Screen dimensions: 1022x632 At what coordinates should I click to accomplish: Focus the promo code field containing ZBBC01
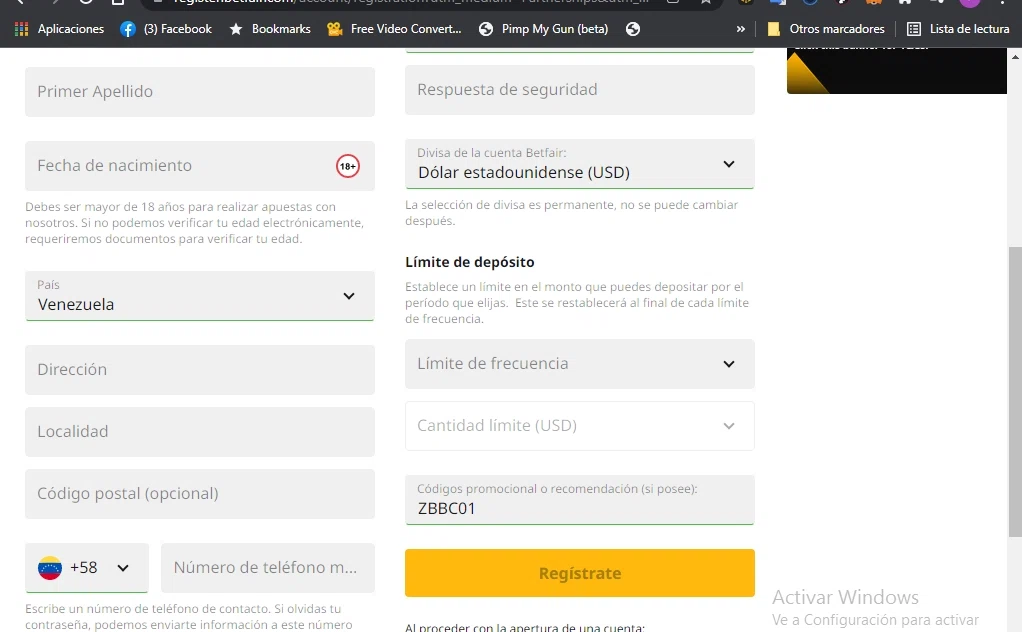tap(580, 500)
